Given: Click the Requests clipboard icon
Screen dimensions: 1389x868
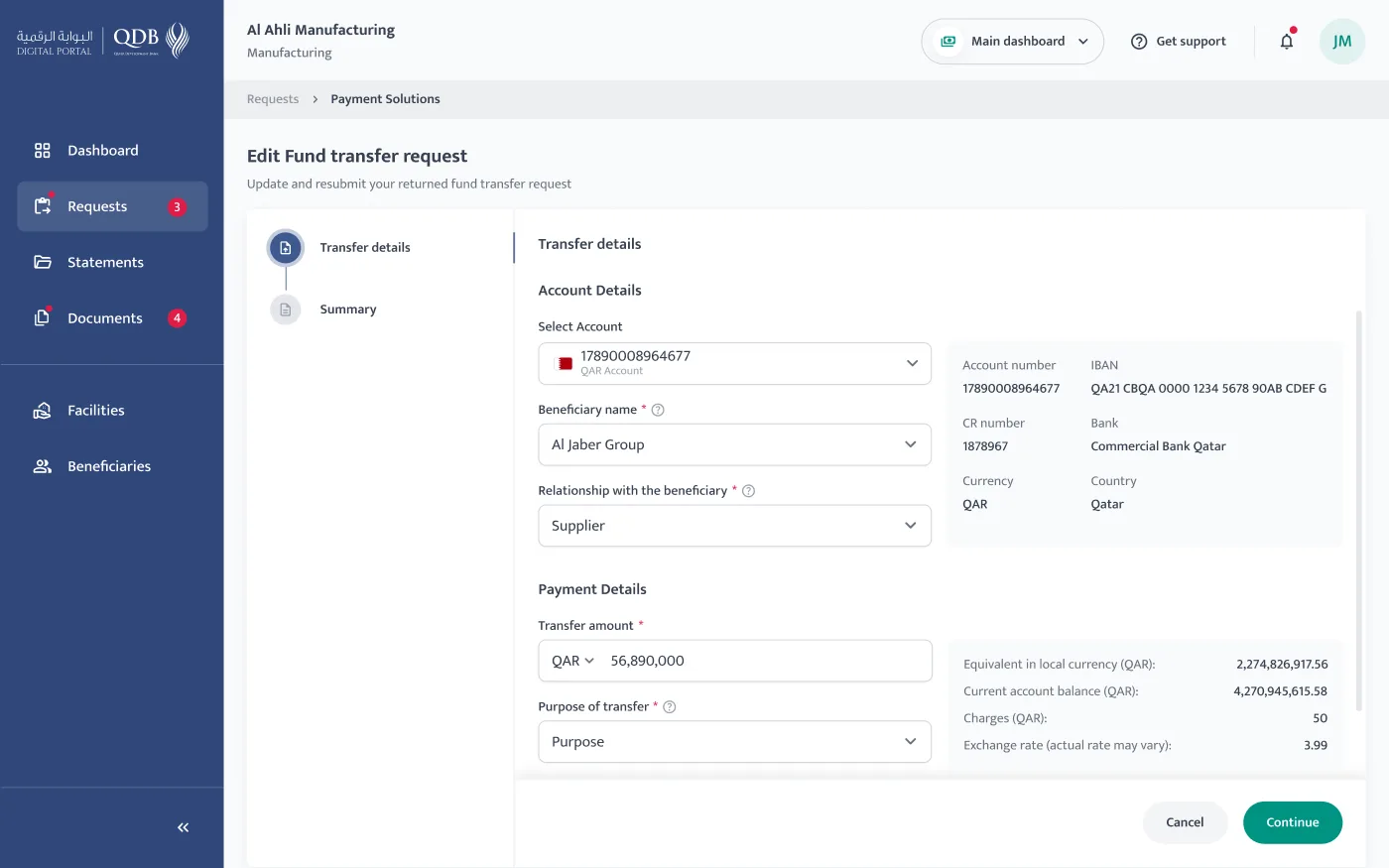Looking at the screenshot, I should pyautogui.click(x=43, y=205).
